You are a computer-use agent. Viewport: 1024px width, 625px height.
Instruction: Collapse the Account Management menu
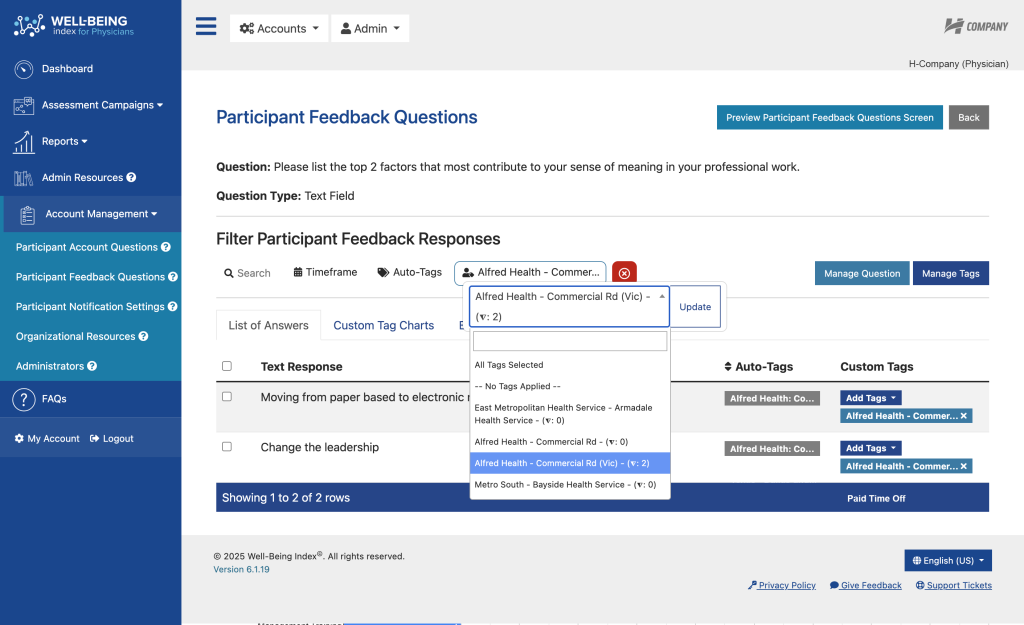101,214
